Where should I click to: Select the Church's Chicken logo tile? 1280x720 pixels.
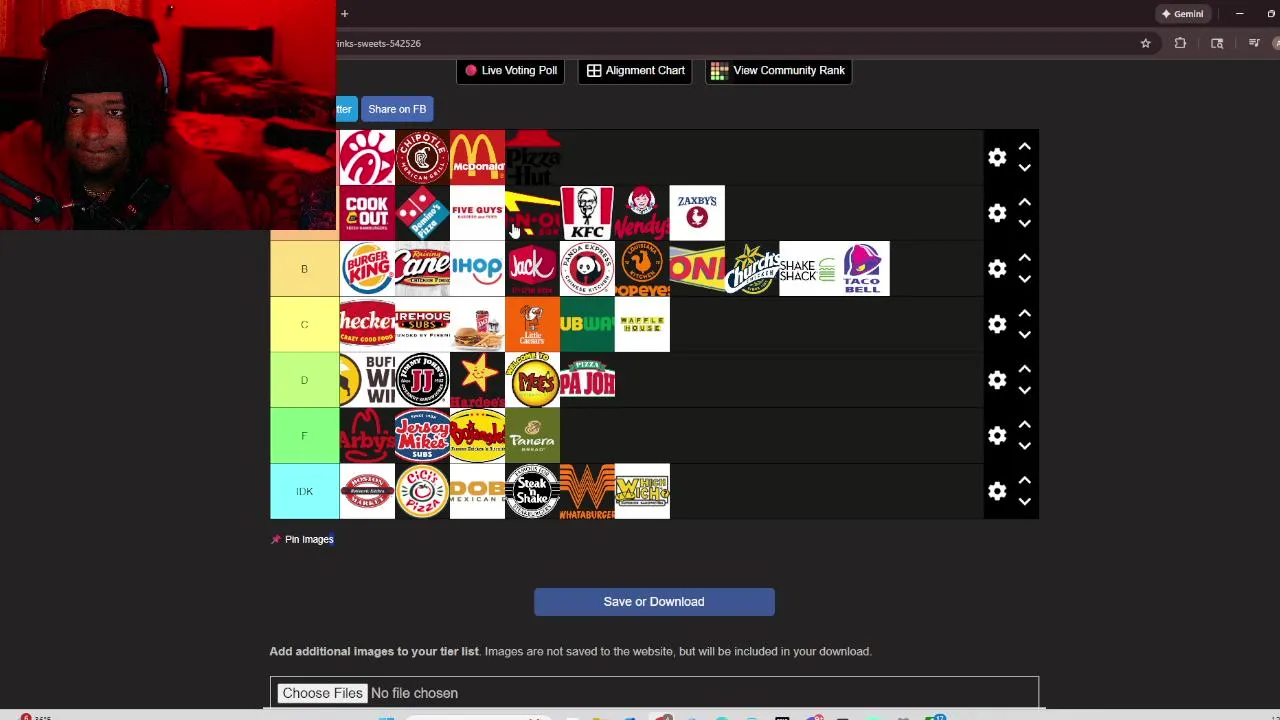[752, 268]
